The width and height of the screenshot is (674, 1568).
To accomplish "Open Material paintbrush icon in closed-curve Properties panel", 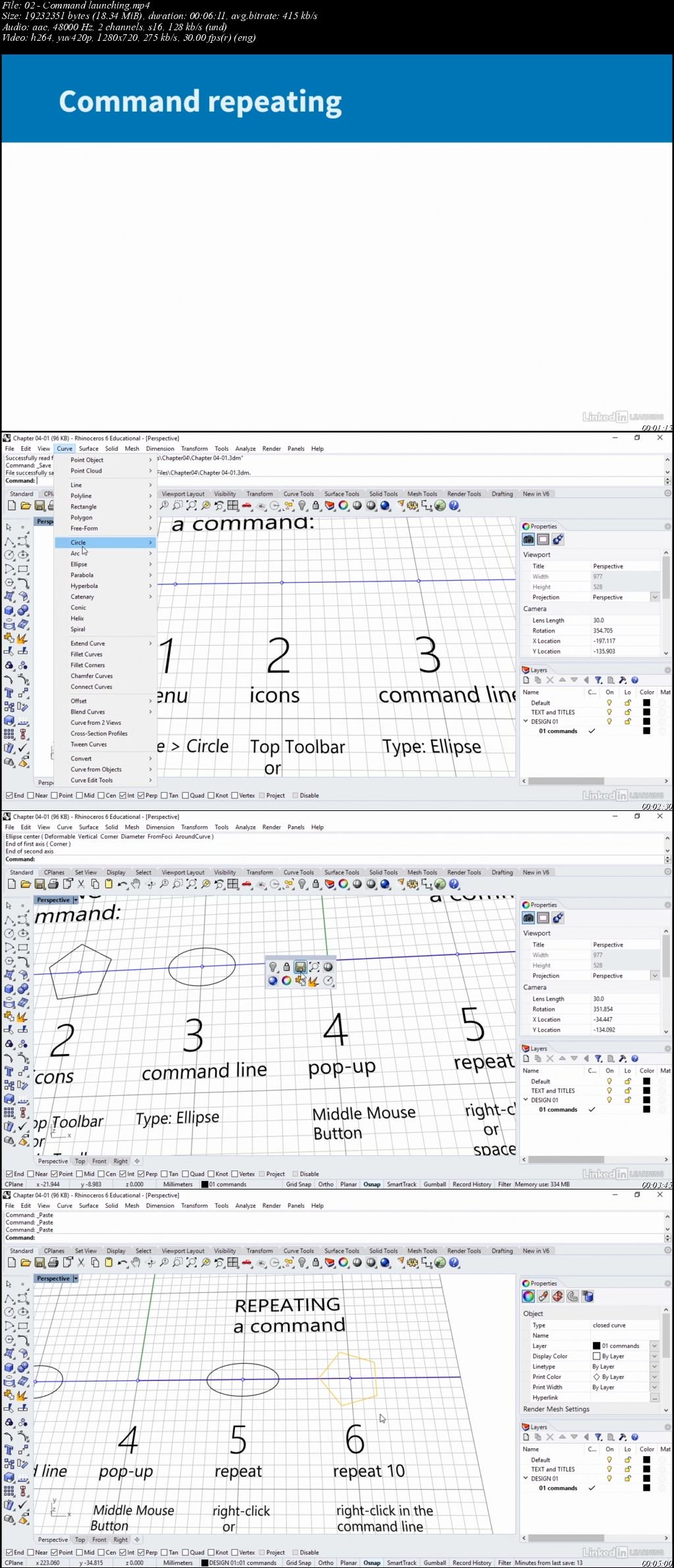I will click(543, 1296).
